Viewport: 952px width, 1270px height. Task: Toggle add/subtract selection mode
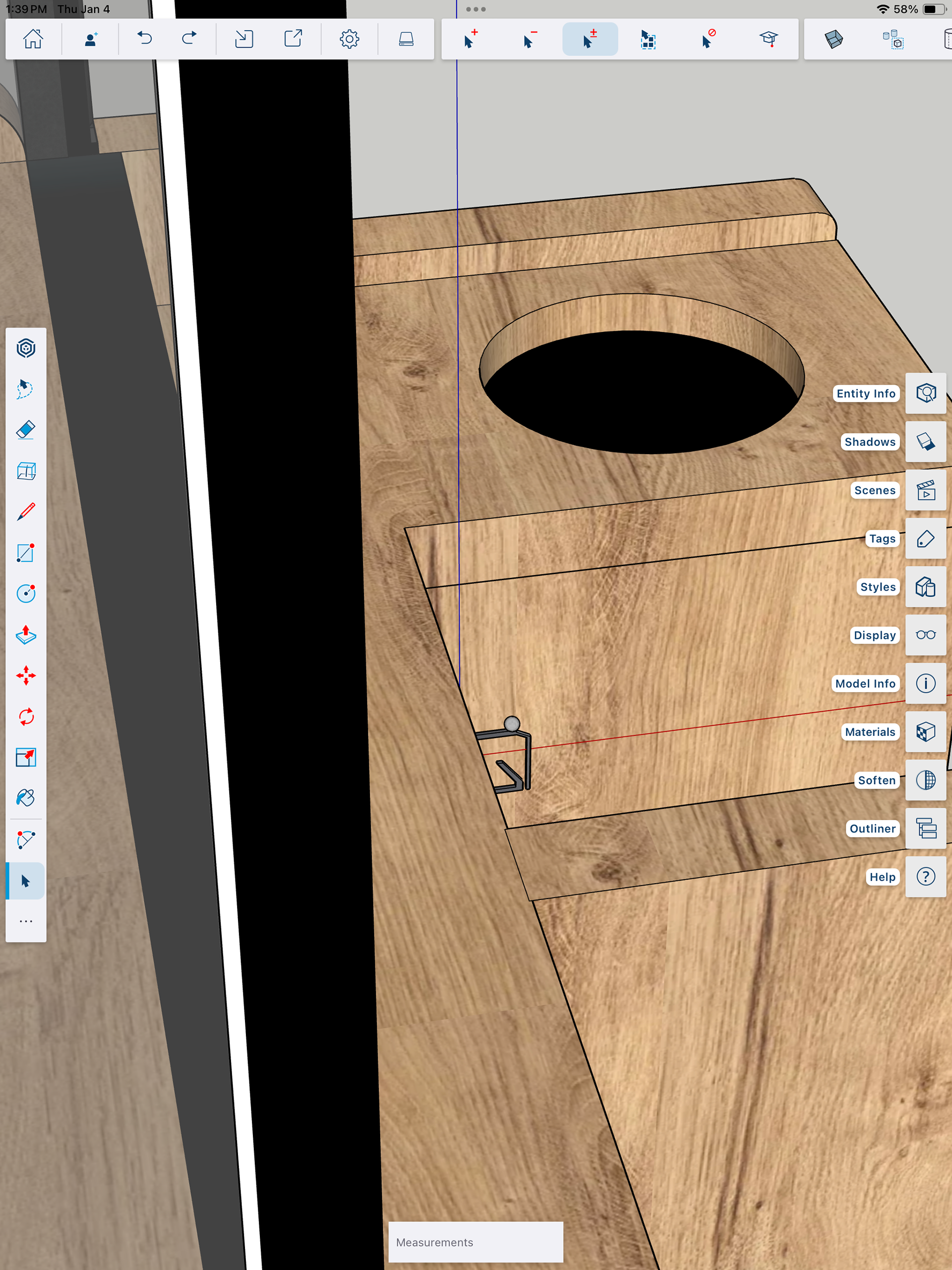590,39
